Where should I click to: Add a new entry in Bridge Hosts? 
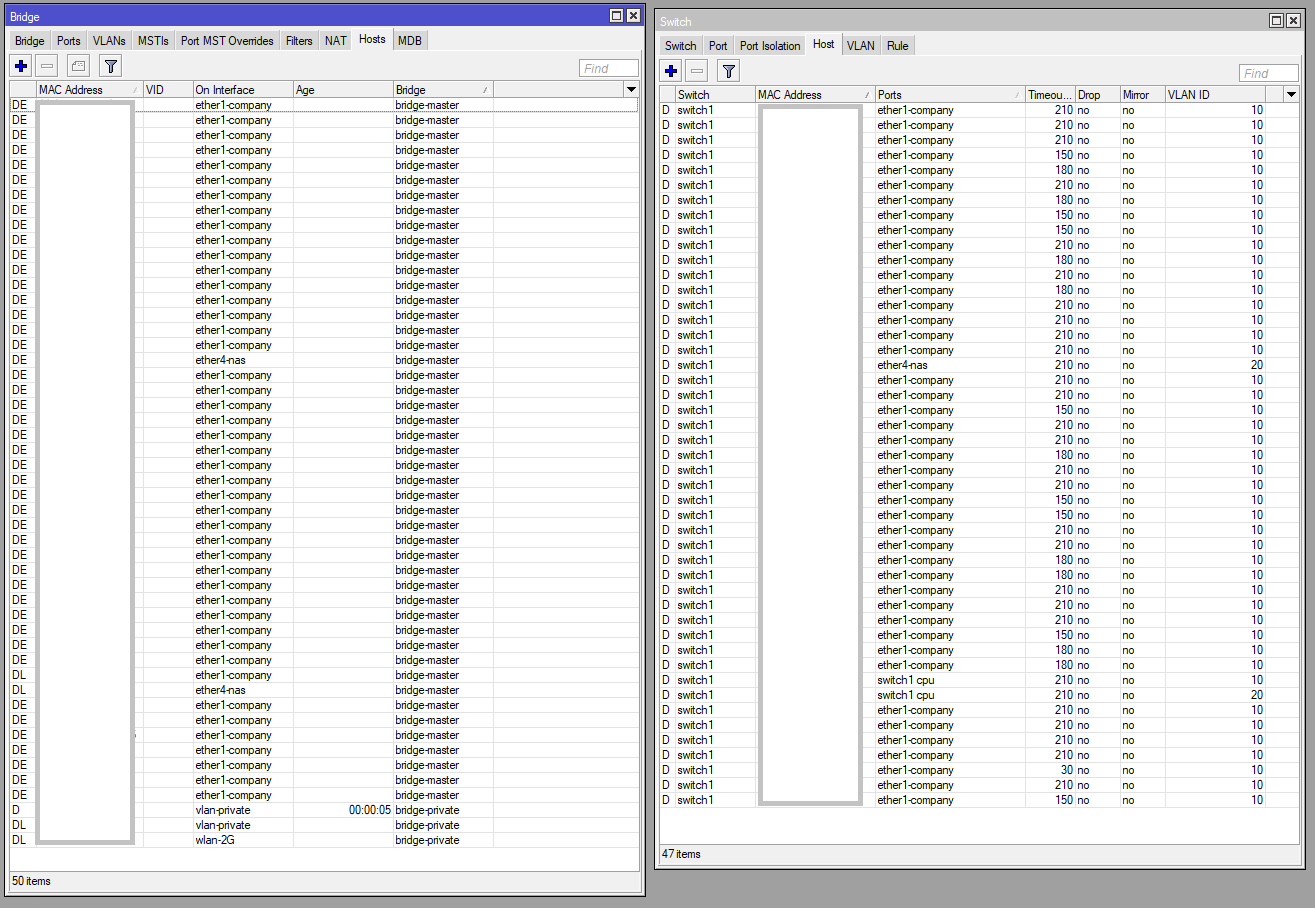[x=21, y=65]
